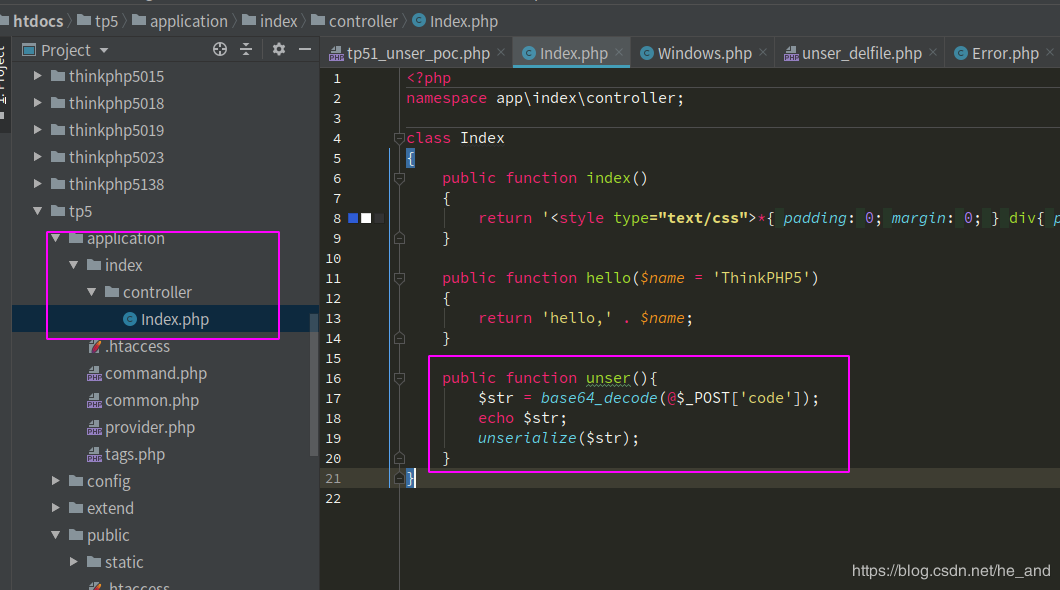Viewport: 1060px width, 590px height.
Task: Click the unser function name on line 16
Action: 608,378
